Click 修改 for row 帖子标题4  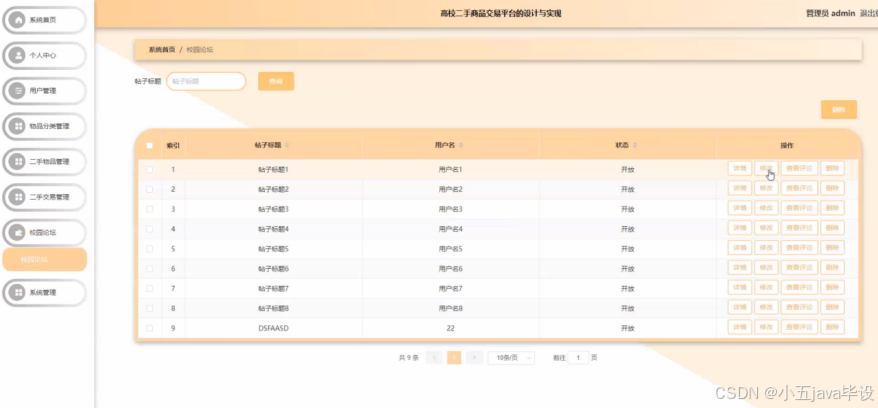[x=766, y=228]
